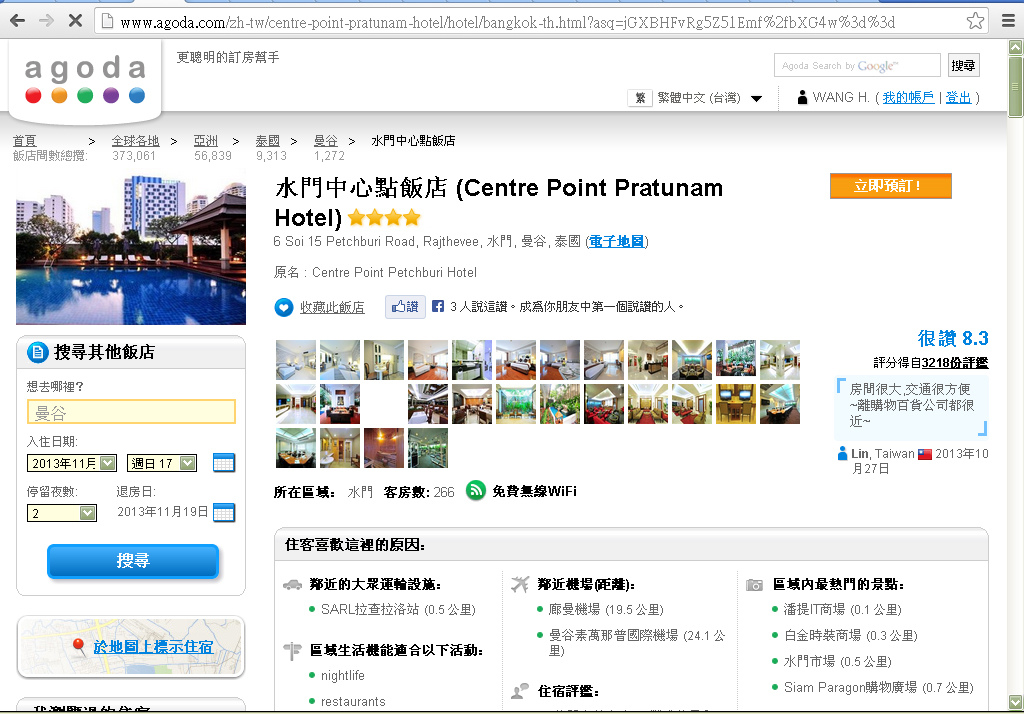Screen dimensions: 1024x714
Task: Click the 水門市場 (0.5 公里) entry
Action: click(x=837, y=662)
